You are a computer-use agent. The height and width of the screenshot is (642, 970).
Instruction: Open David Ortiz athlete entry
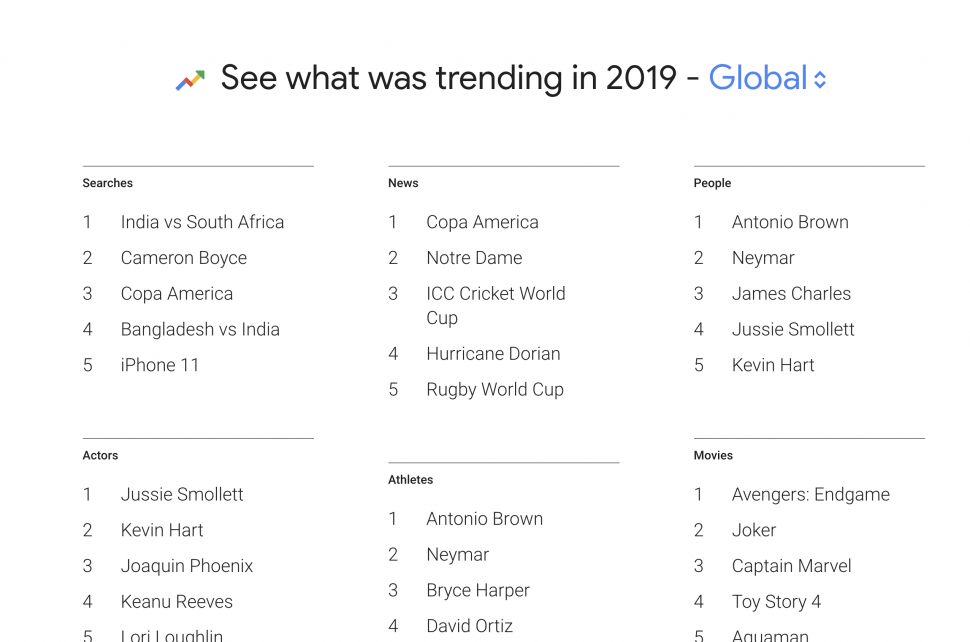coord(470,626)
